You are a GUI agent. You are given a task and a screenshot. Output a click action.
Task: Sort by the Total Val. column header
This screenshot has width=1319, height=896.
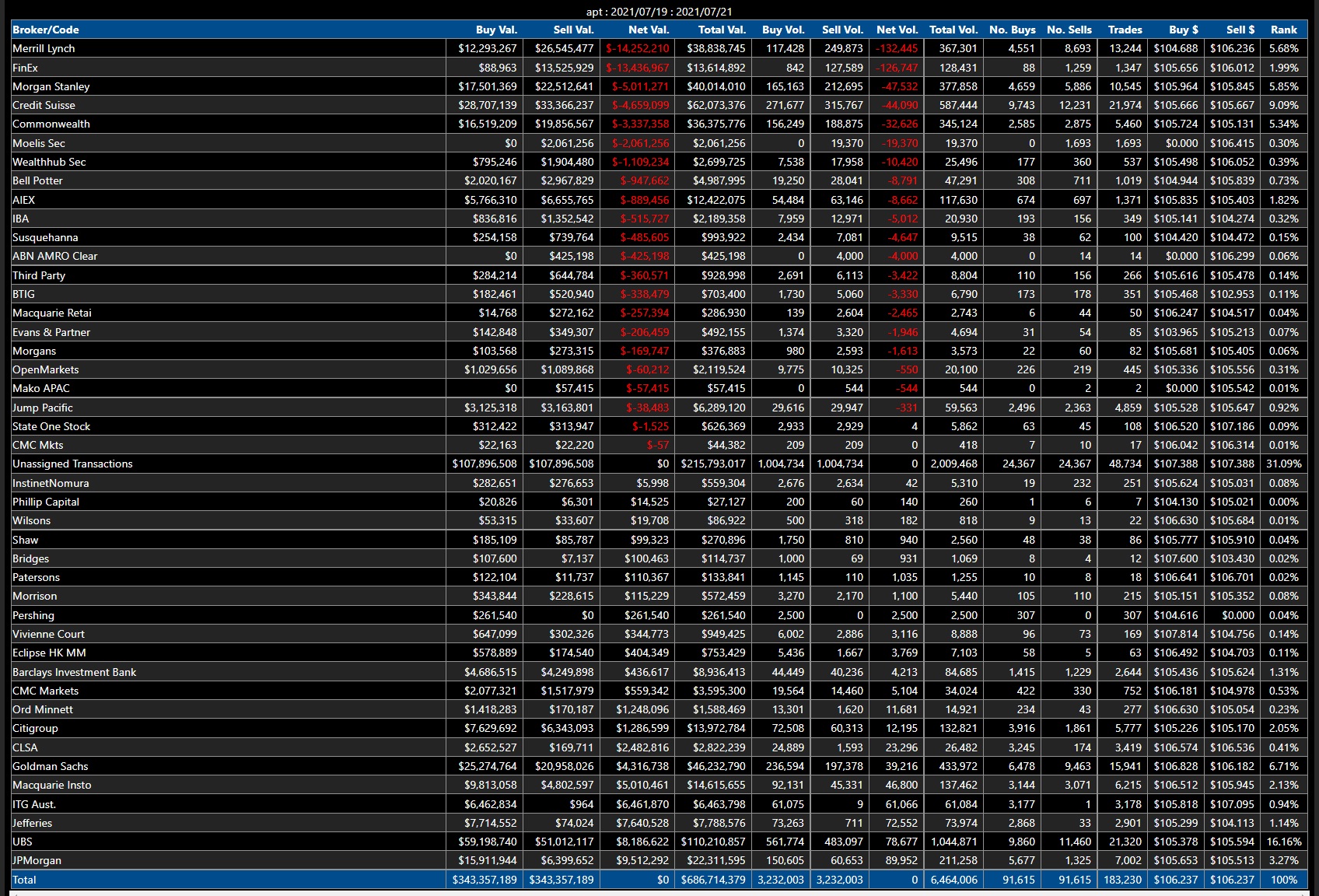pos(722,30)
